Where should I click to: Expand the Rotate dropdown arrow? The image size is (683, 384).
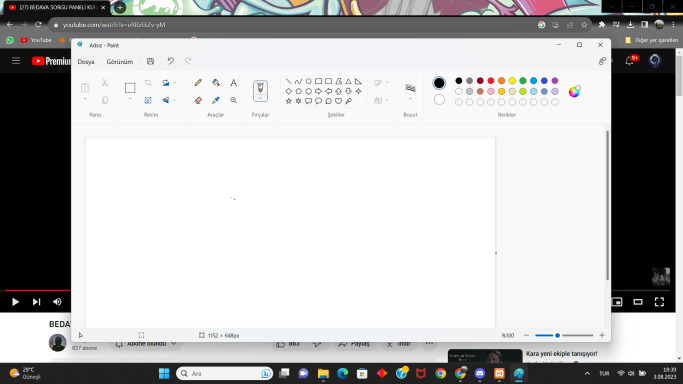(x=175, y=83)
